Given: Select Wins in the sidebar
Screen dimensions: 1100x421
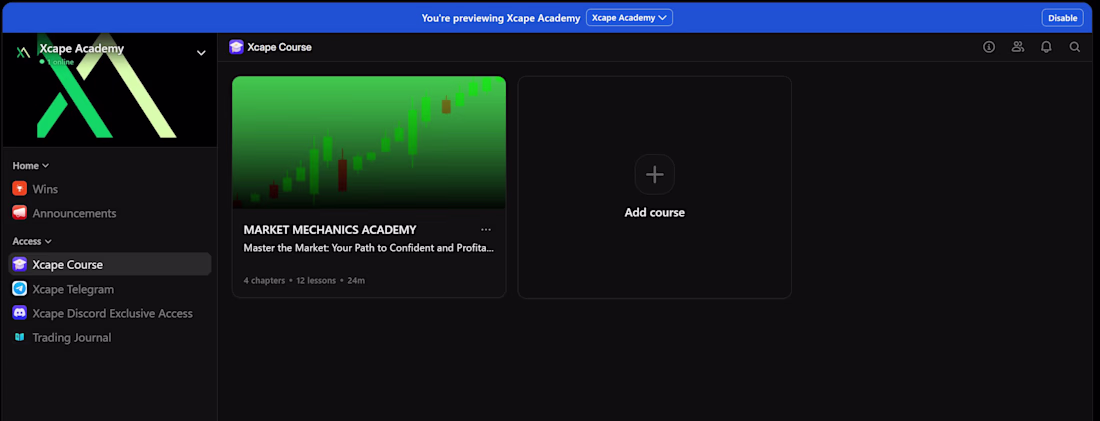Looking at the screenshot, I should coord(109,189).
